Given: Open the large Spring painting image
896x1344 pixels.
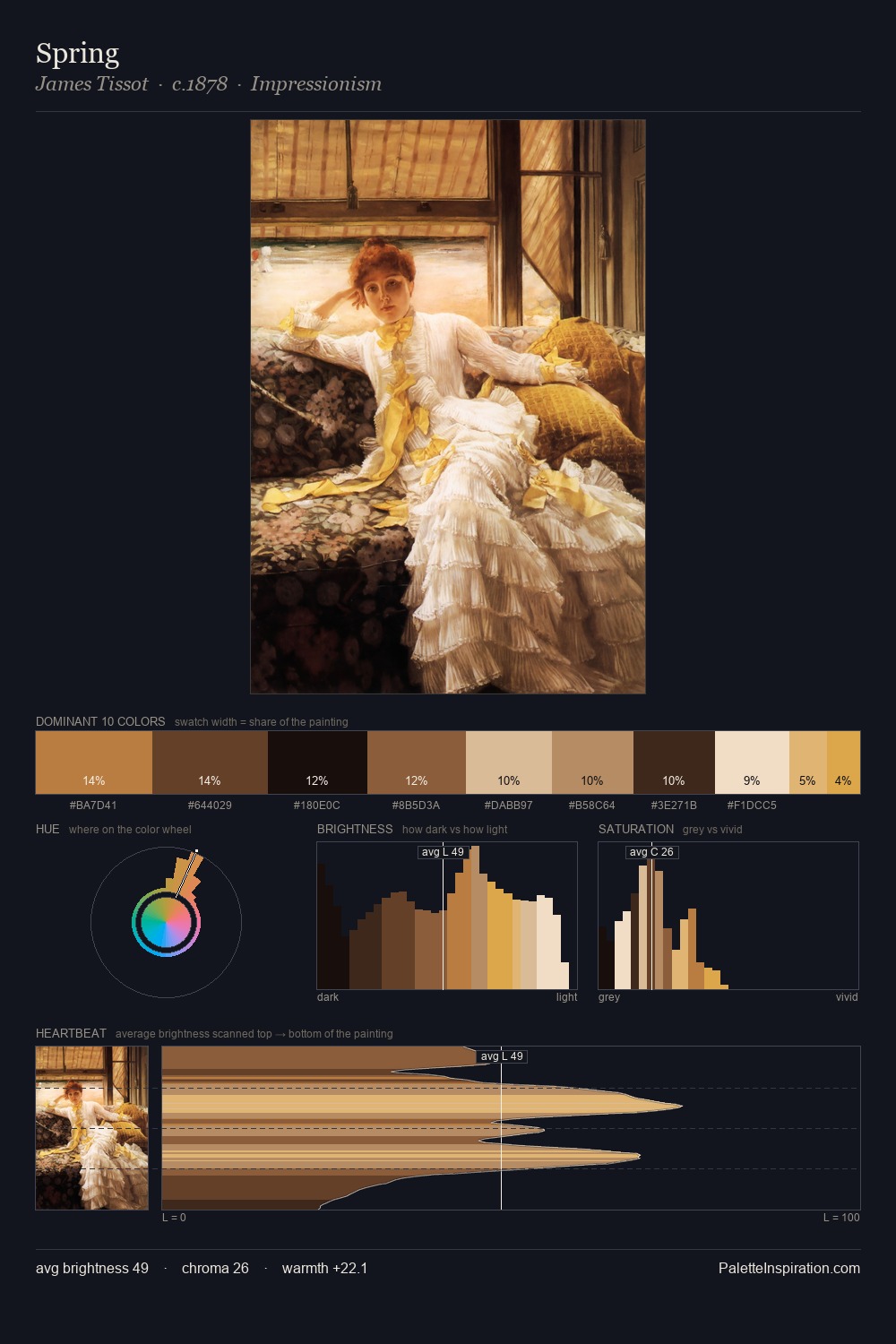Looking at the screenshot, I should point(448,407).
